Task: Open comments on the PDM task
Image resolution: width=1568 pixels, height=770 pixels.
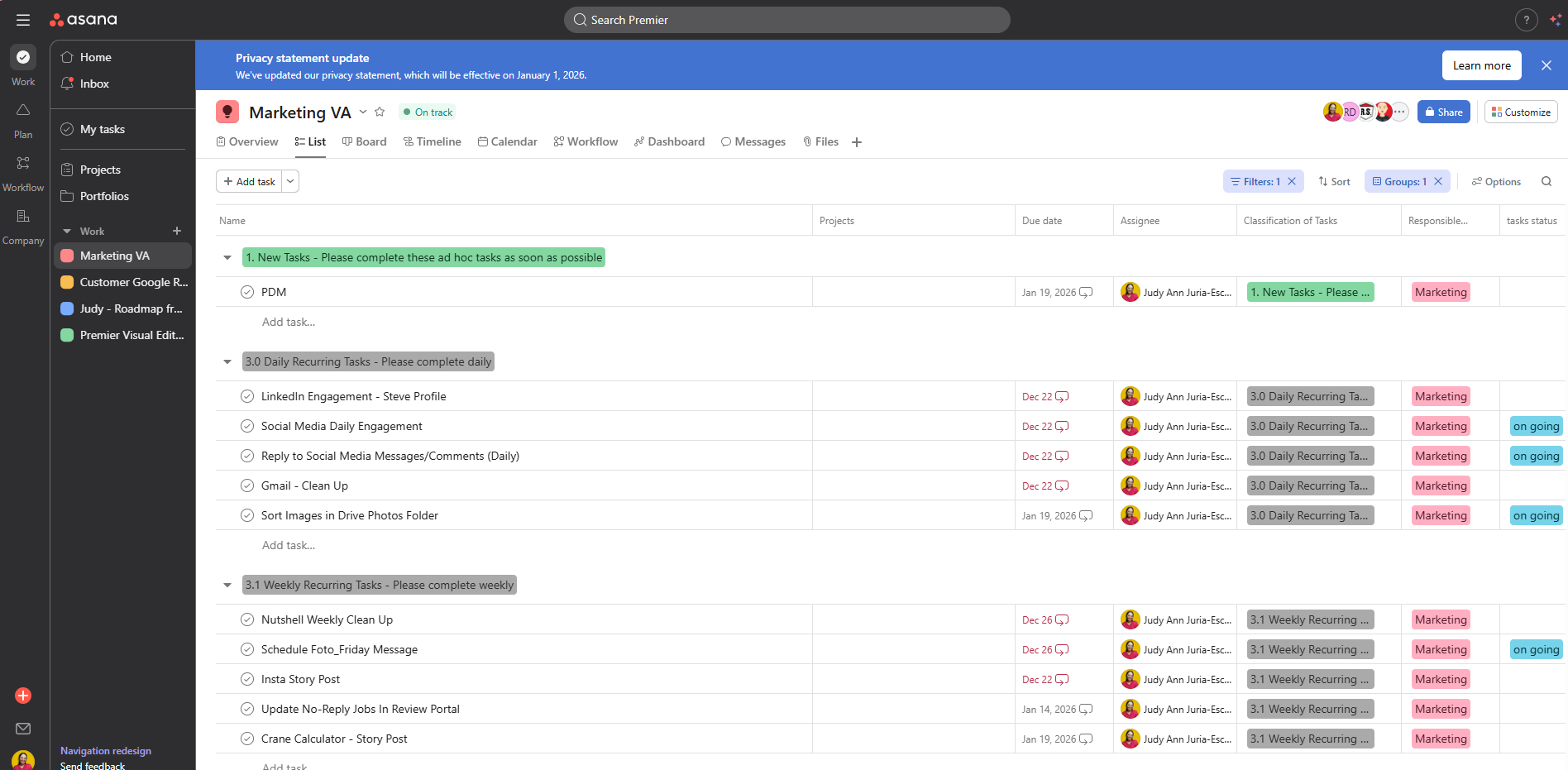Action: pos(1086,293)
